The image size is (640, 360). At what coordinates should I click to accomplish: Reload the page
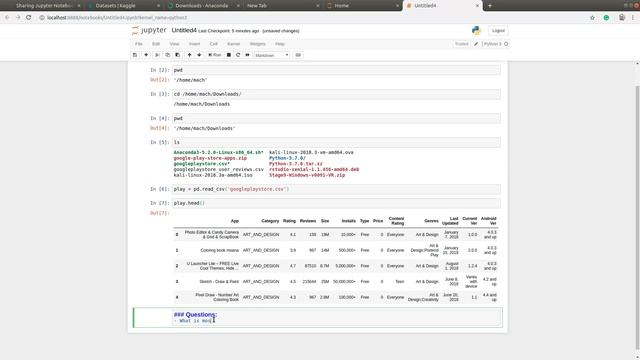click(x=29, y=18)
